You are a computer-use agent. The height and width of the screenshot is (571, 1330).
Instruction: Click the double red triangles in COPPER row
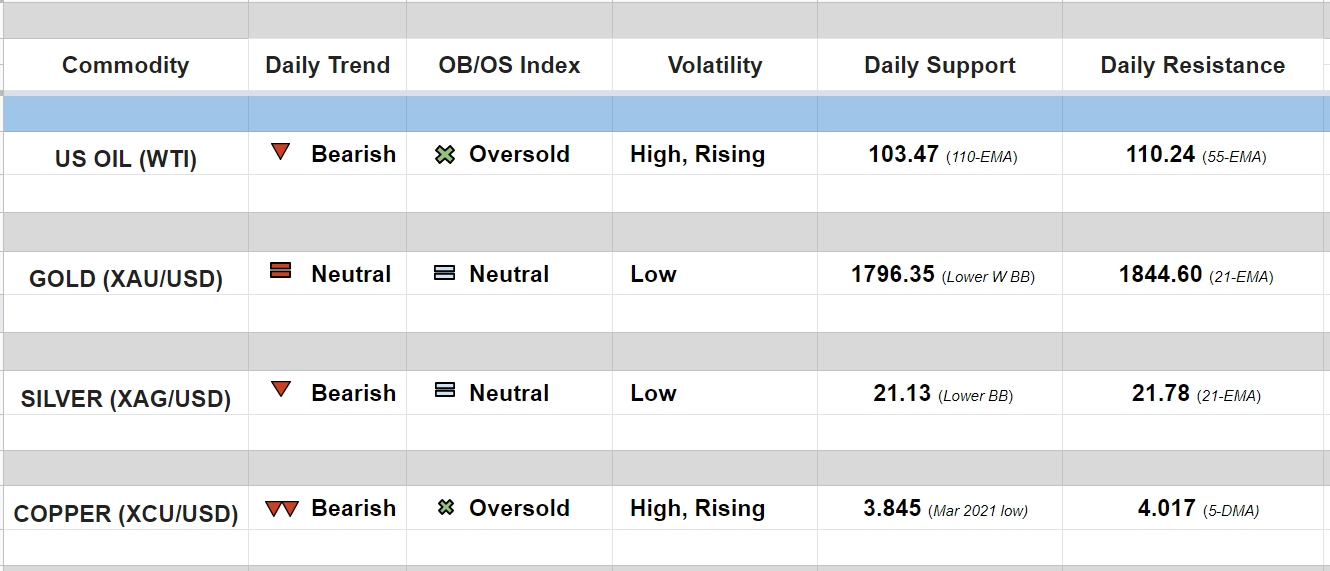(x=282, y=509)
